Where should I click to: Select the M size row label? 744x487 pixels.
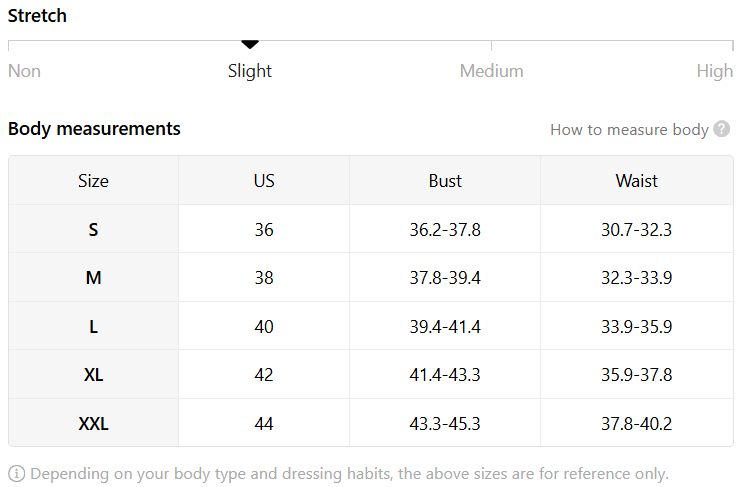pyautogui.click(x=93, y=278)
